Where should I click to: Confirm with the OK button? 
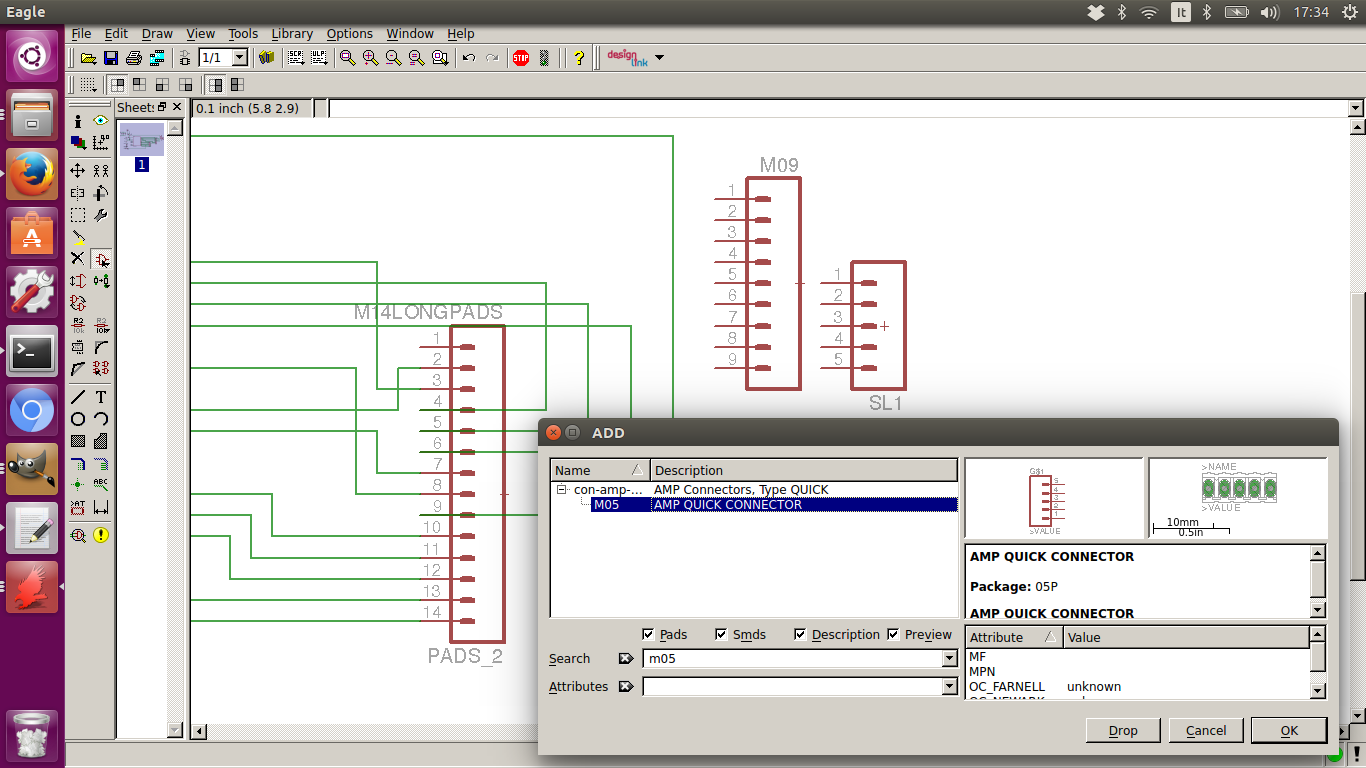[x=1288, y=730]
